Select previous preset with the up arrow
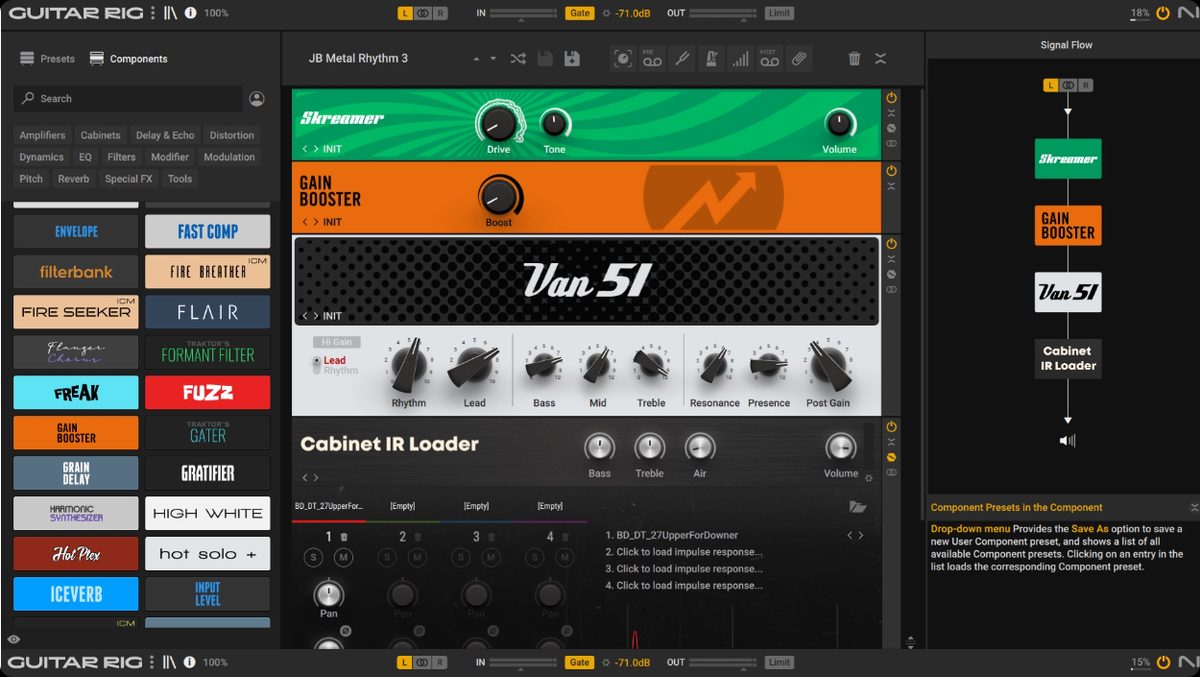This screenshot has width=1200, height=677. pos(476,59)
